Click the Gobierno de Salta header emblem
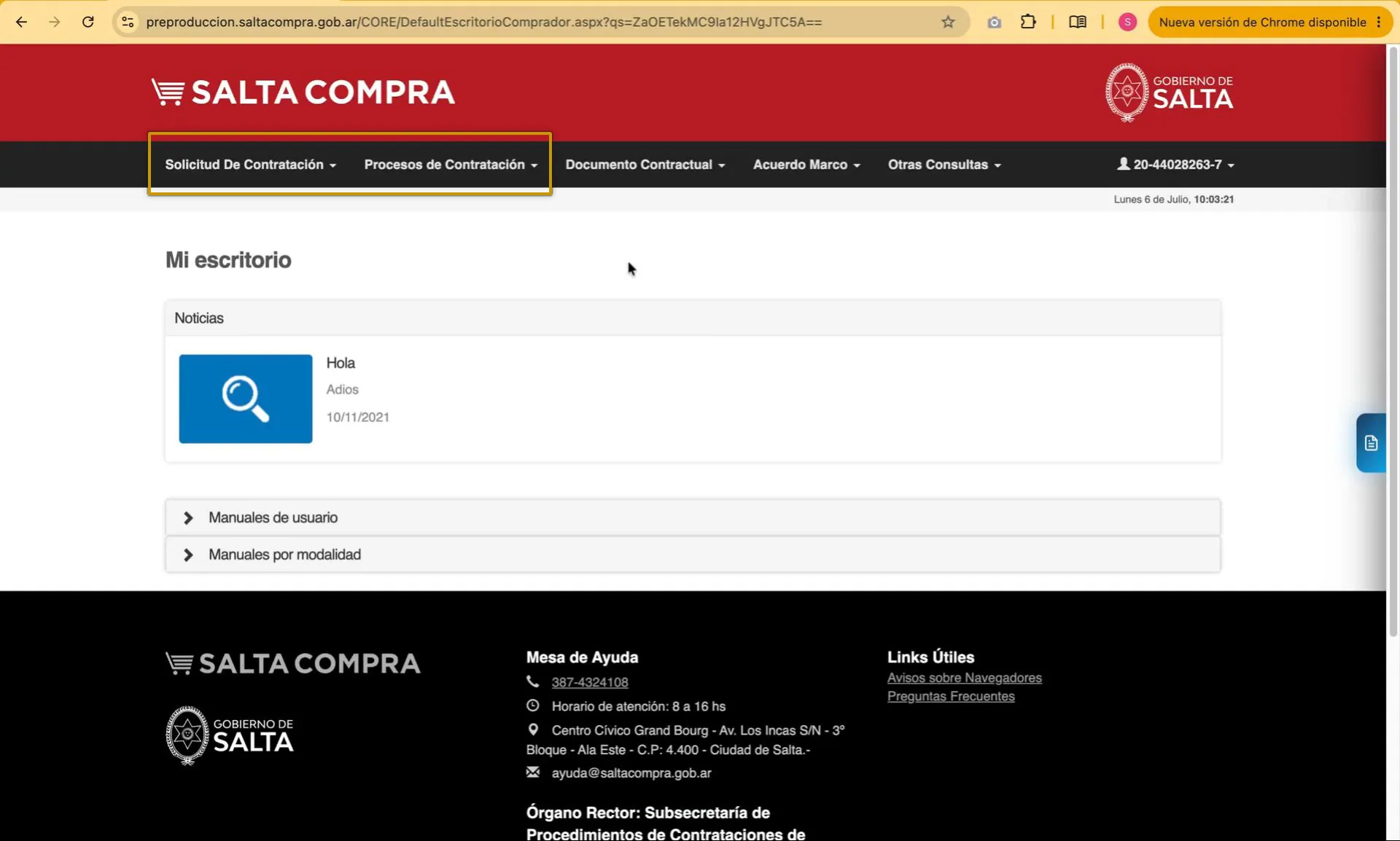Viewport: 1400px width, 841px height. pos(1169,92)
